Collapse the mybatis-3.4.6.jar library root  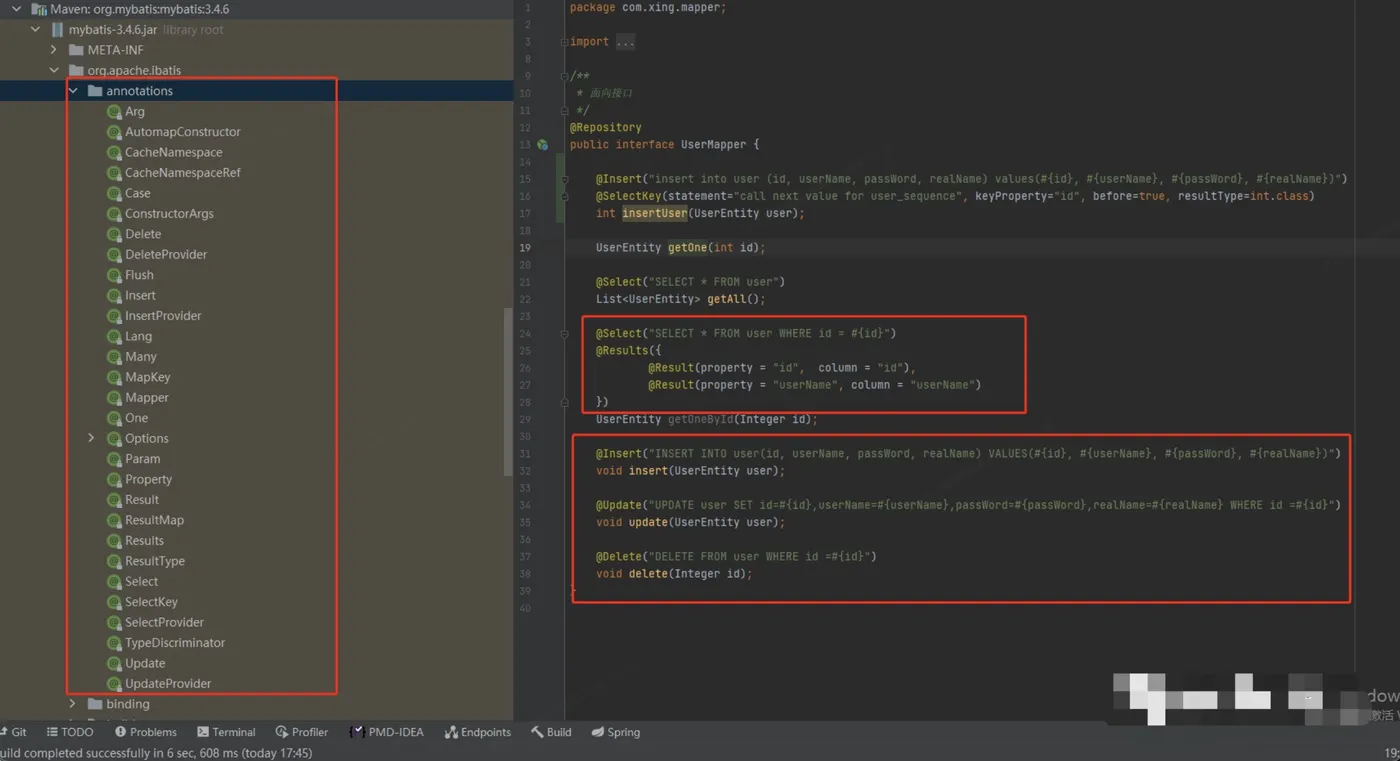coord(36,30)
